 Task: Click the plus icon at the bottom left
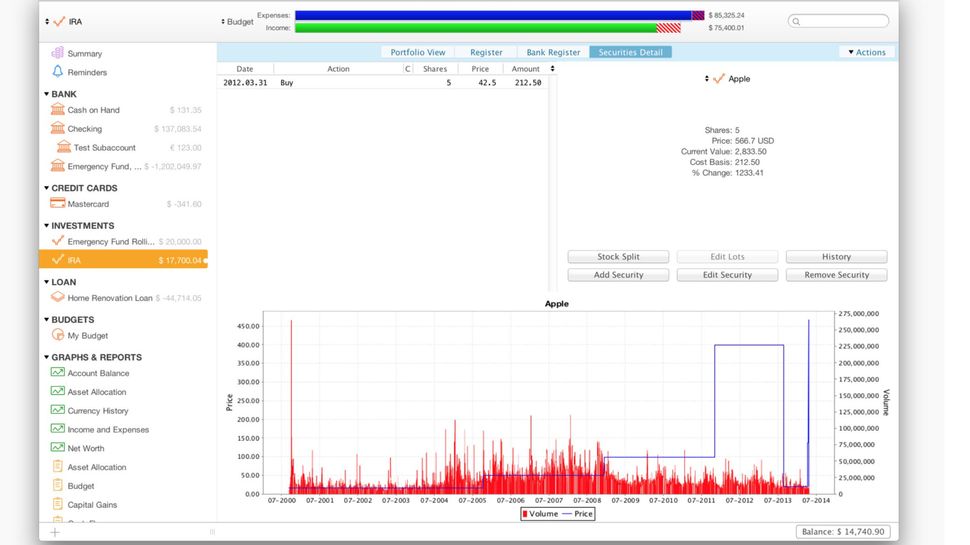click(55, 532)
